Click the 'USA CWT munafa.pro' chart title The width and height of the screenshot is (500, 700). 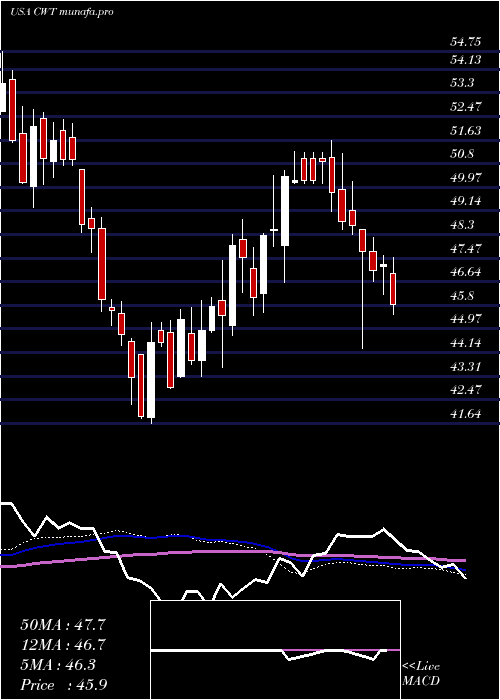coord(62,12)
